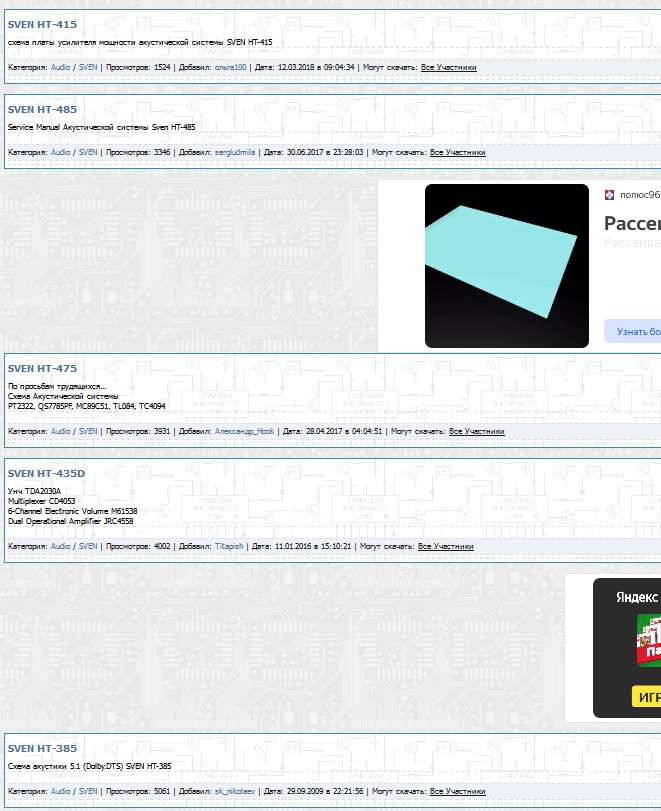The width and height of the screenshot is (661, 811).
Task: Click the blue panel ad image
Action: point(506,266)
